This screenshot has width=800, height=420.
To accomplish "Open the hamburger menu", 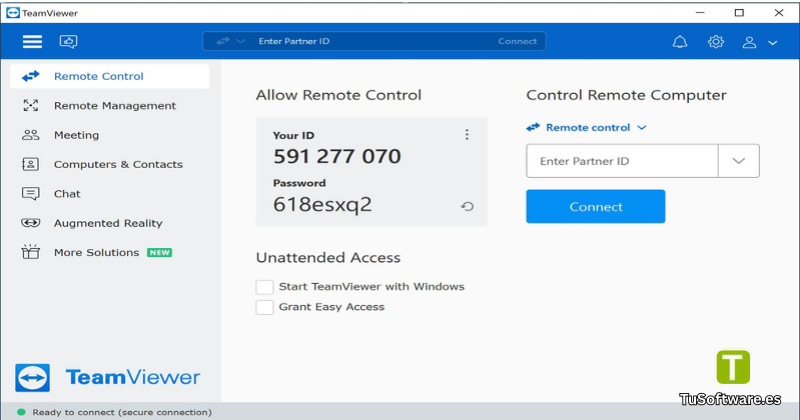I will pos(32,41).
